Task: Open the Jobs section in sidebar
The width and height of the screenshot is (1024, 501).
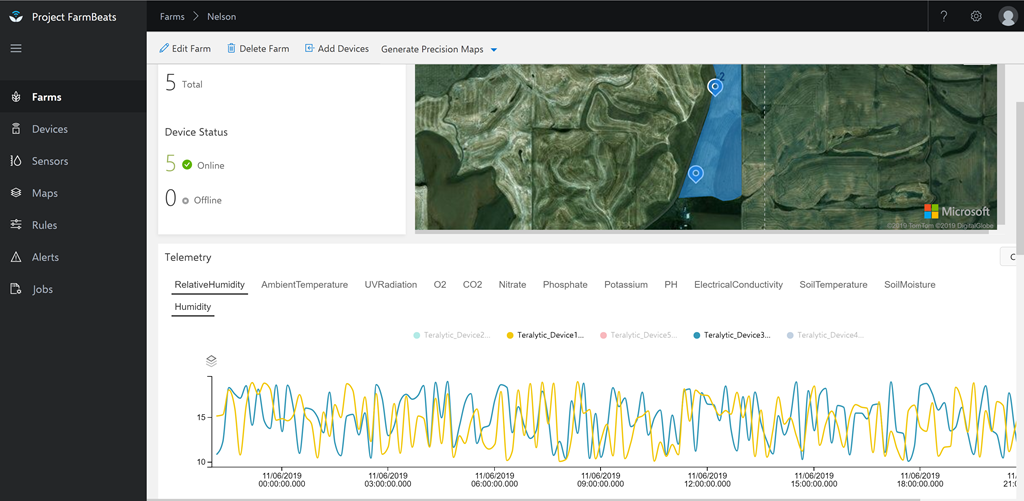Action: 73,289
